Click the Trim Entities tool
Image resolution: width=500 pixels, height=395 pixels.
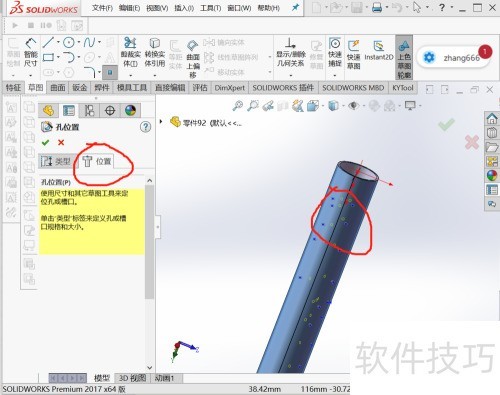130,53
